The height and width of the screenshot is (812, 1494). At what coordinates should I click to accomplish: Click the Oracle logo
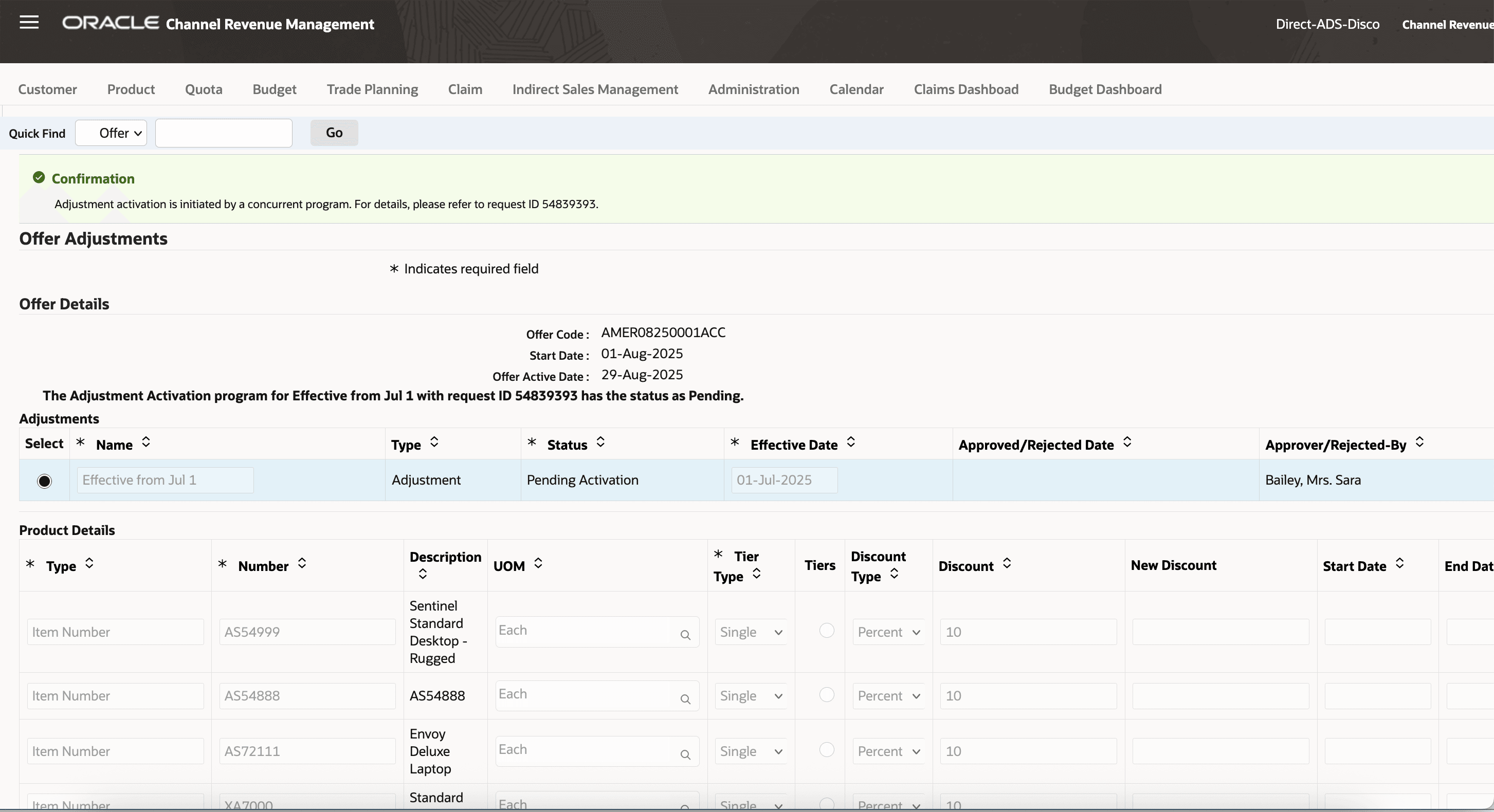click(110, 23)
